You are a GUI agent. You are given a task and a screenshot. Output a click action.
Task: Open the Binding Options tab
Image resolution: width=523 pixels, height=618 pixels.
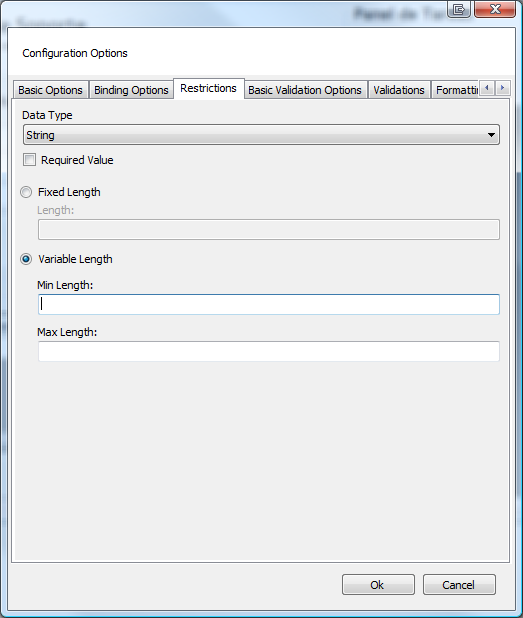click(x=131, y=90)
